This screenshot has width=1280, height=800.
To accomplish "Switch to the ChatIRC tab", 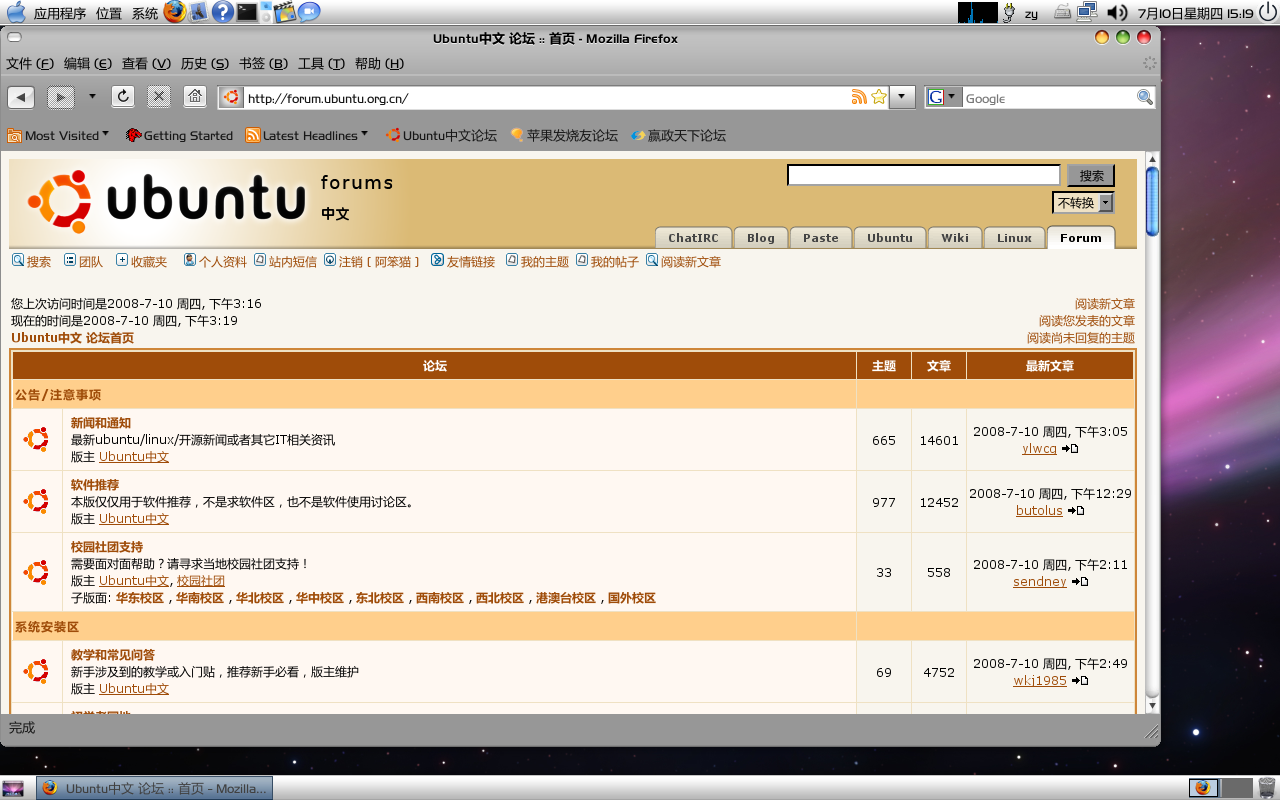I will tap(693, 238).
